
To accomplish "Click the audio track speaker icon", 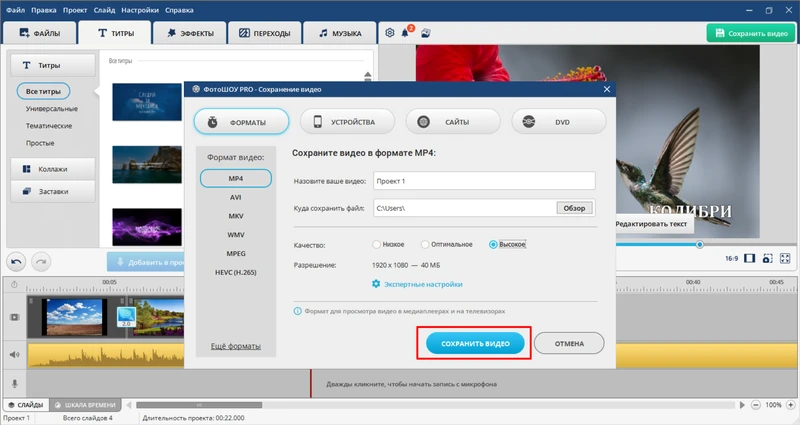I will coord(14,353).
